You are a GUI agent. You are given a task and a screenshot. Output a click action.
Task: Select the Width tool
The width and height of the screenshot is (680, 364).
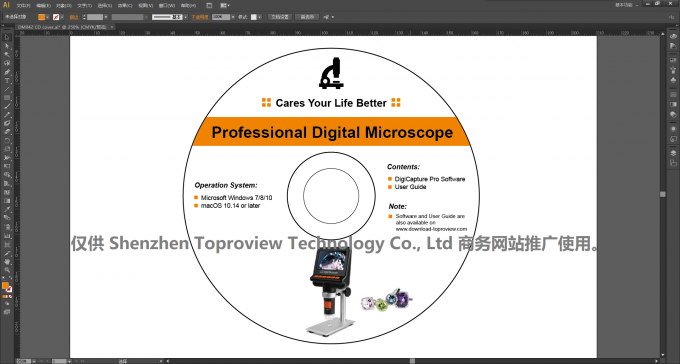tap(7, 157)
